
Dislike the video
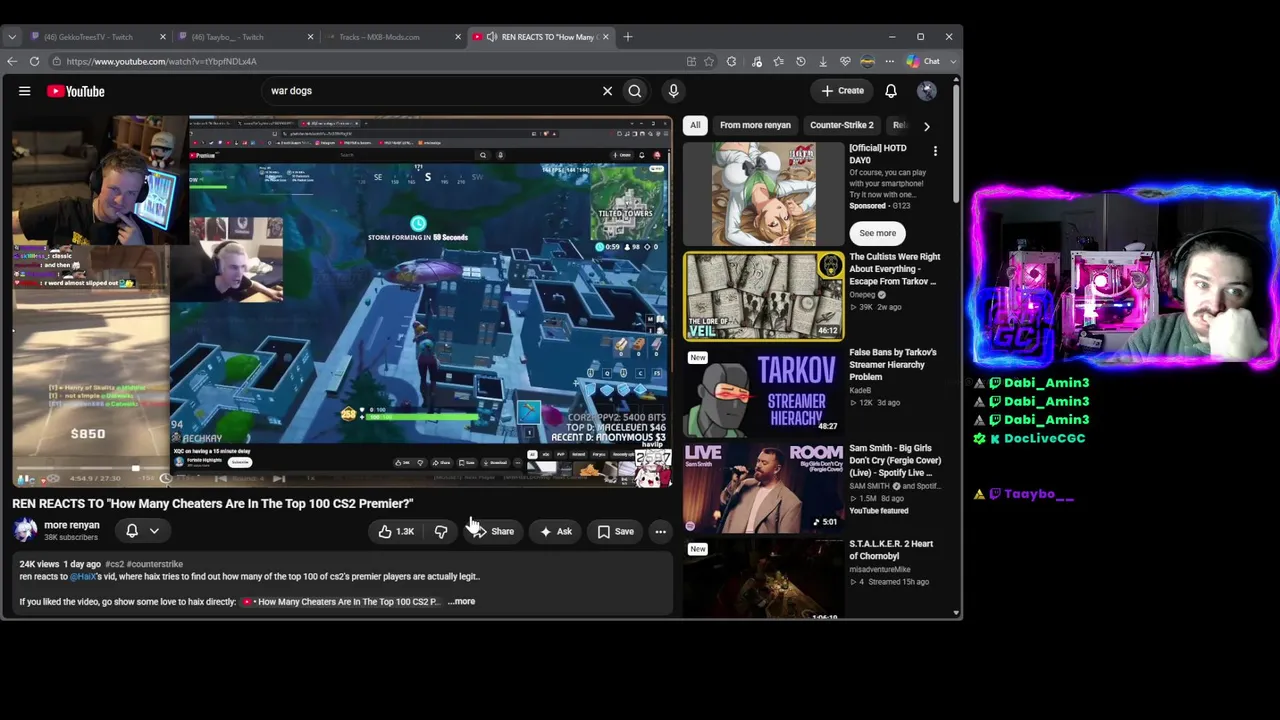pos(441,532)
